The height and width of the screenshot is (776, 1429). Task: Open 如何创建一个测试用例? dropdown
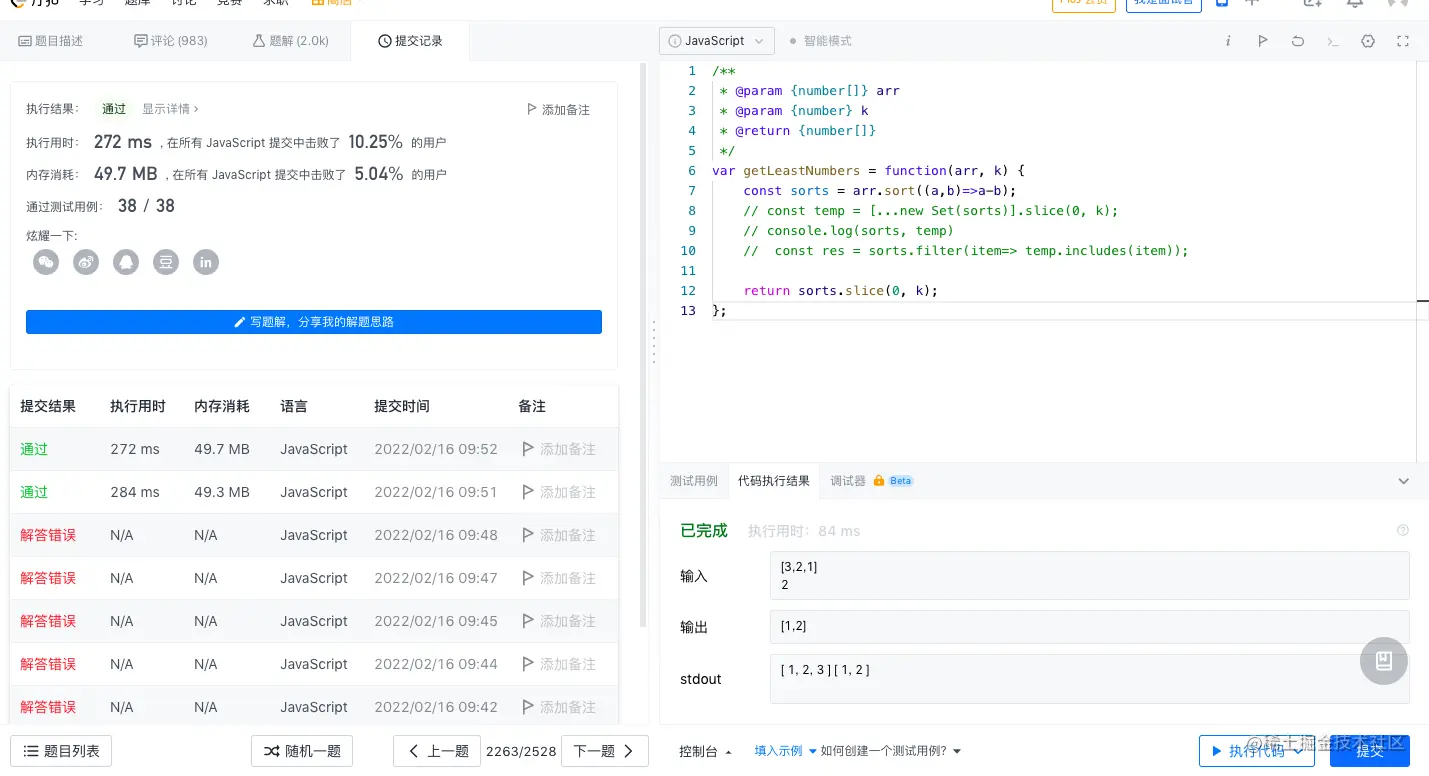pyautogui.click(x=891, y=751)
